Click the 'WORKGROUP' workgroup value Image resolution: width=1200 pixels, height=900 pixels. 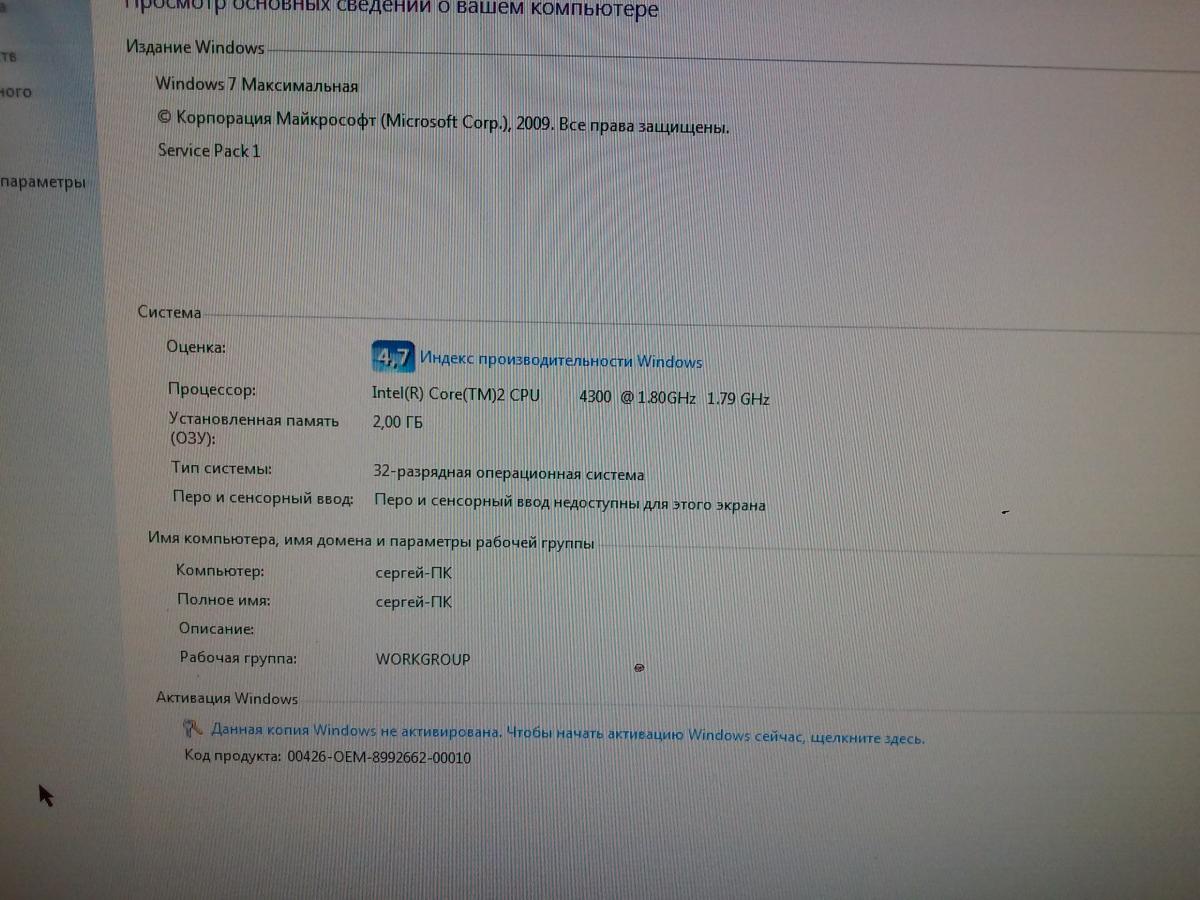(422, 659)
